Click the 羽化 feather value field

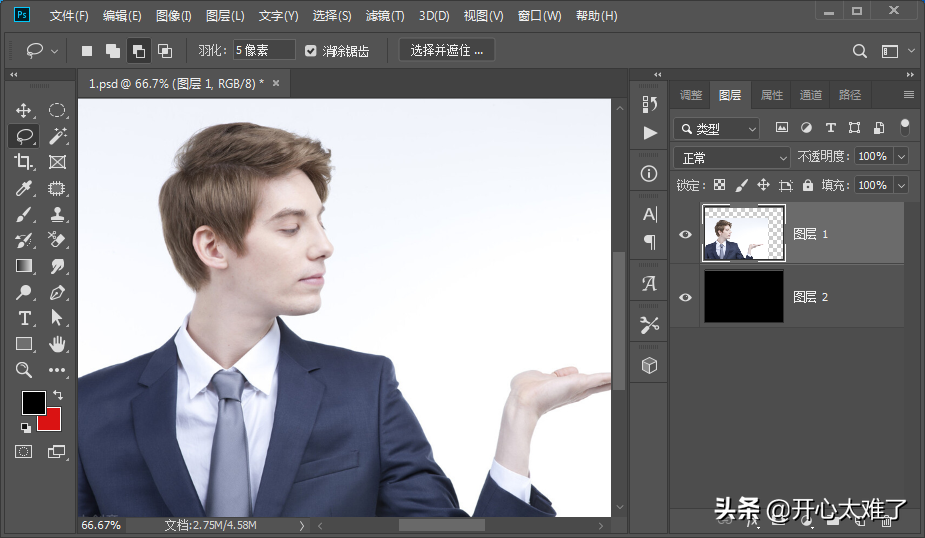264,50
